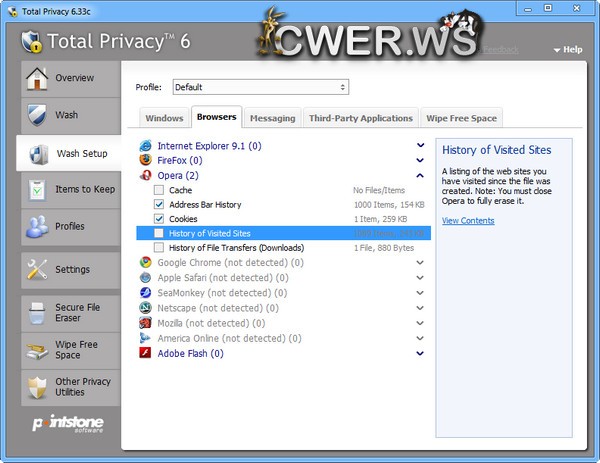Click the Wipe Free Space sidebar icon
The width and height of the screenshot is (600, 463).
click(36, 350)
